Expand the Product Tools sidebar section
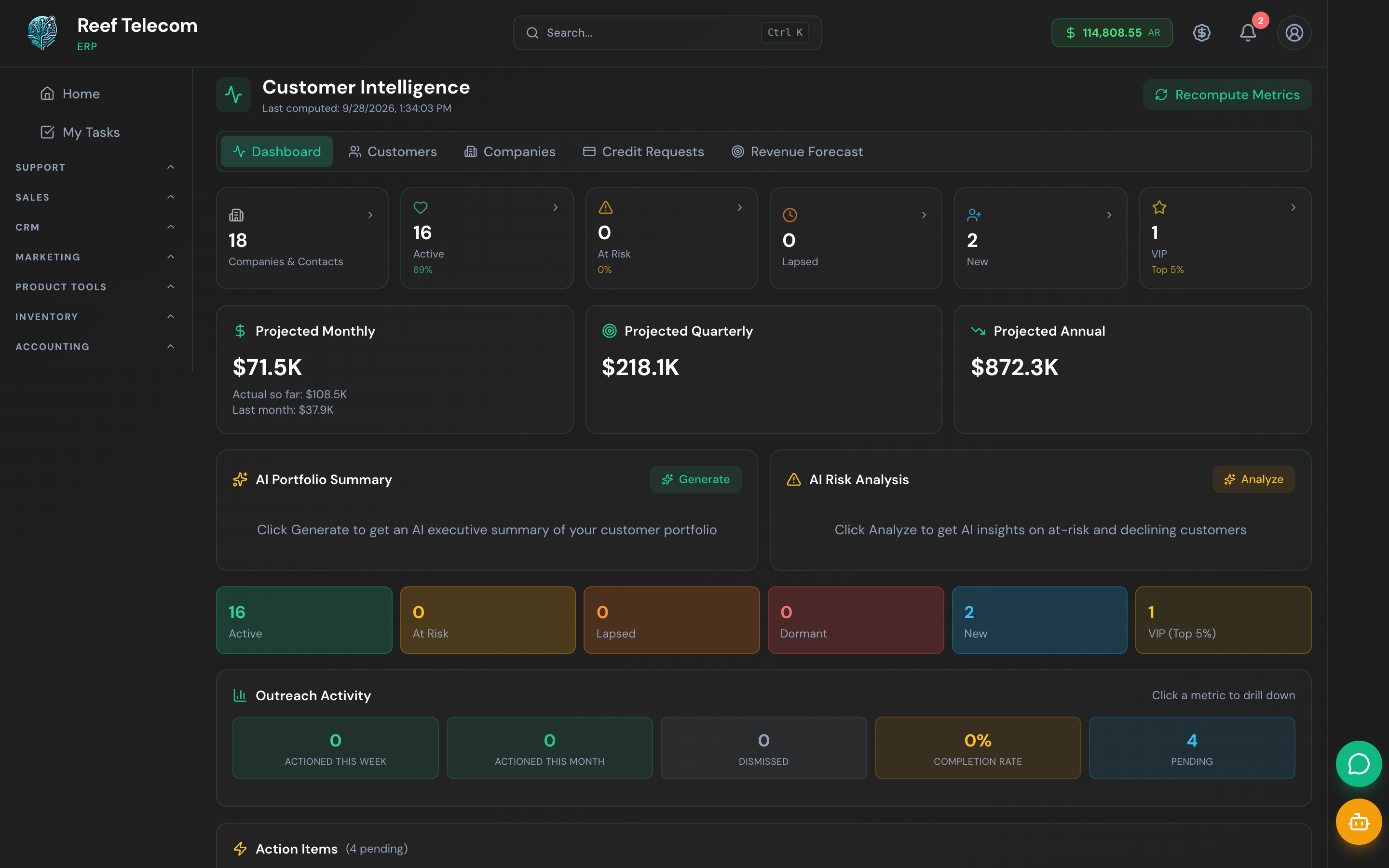 [x=95, y=286]
